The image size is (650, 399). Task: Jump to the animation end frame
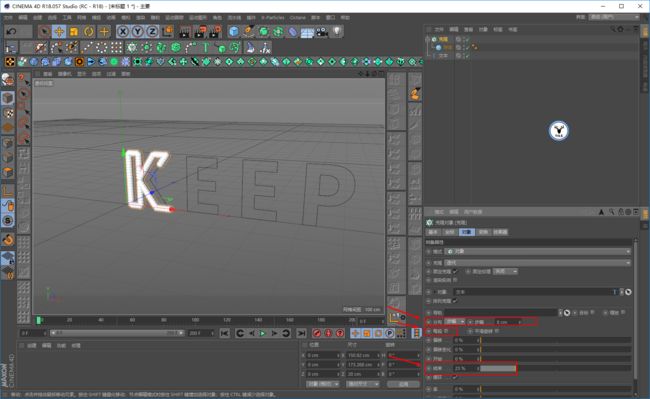point(301,333)
